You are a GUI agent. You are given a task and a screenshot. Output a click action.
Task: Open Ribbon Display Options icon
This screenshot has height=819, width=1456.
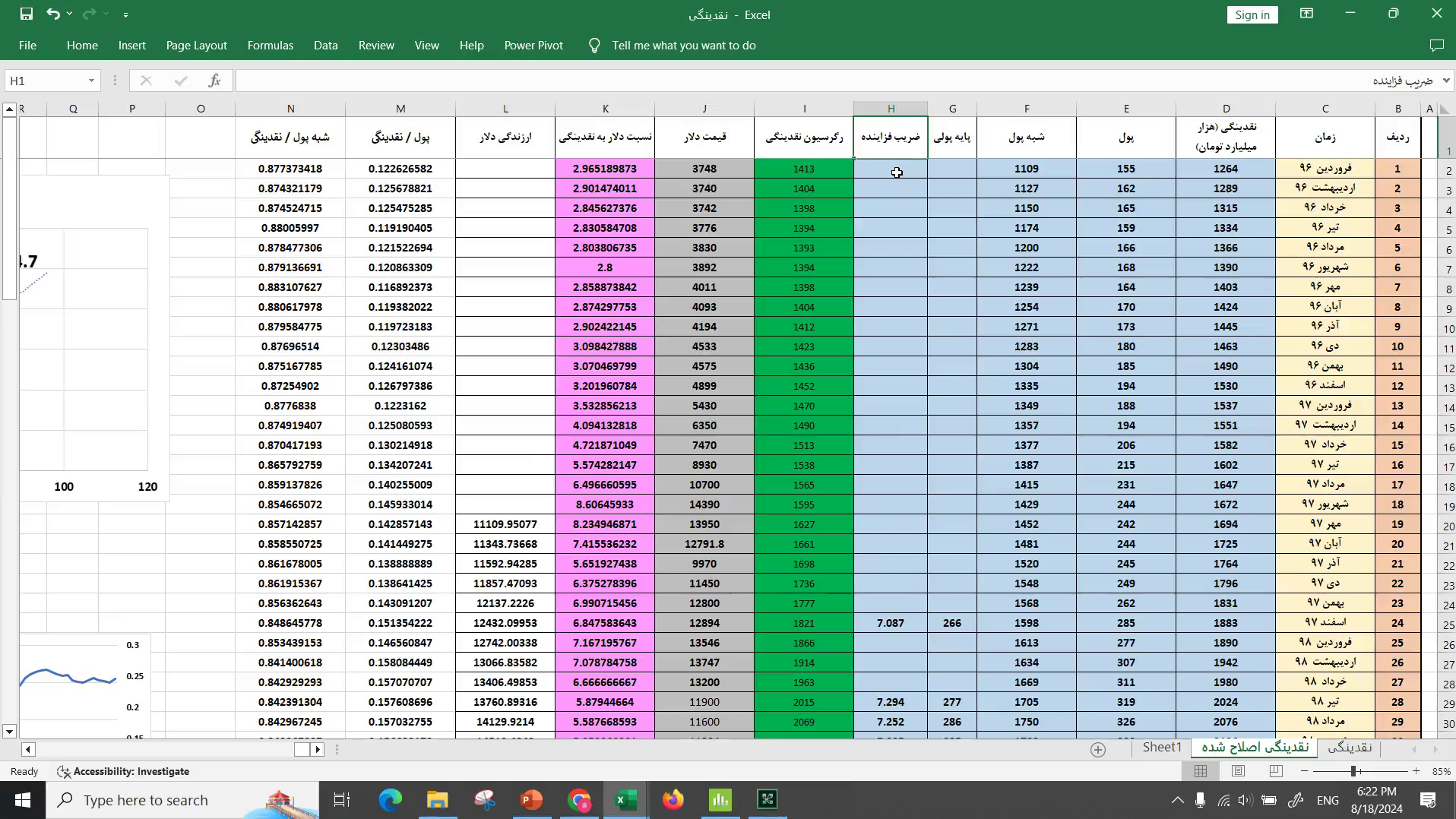pos(1306,14)
